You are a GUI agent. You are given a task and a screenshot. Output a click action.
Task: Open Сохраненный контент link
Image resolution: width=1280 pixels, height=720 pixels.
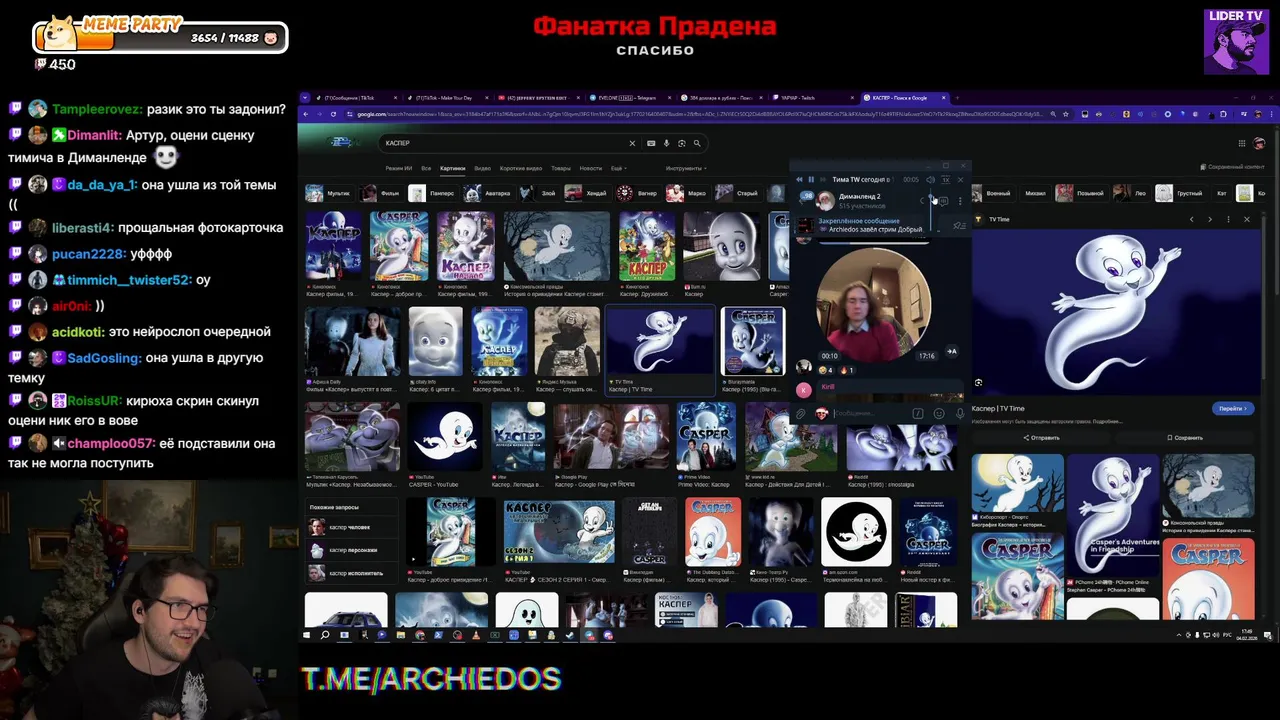click(x=1232, y=167)
